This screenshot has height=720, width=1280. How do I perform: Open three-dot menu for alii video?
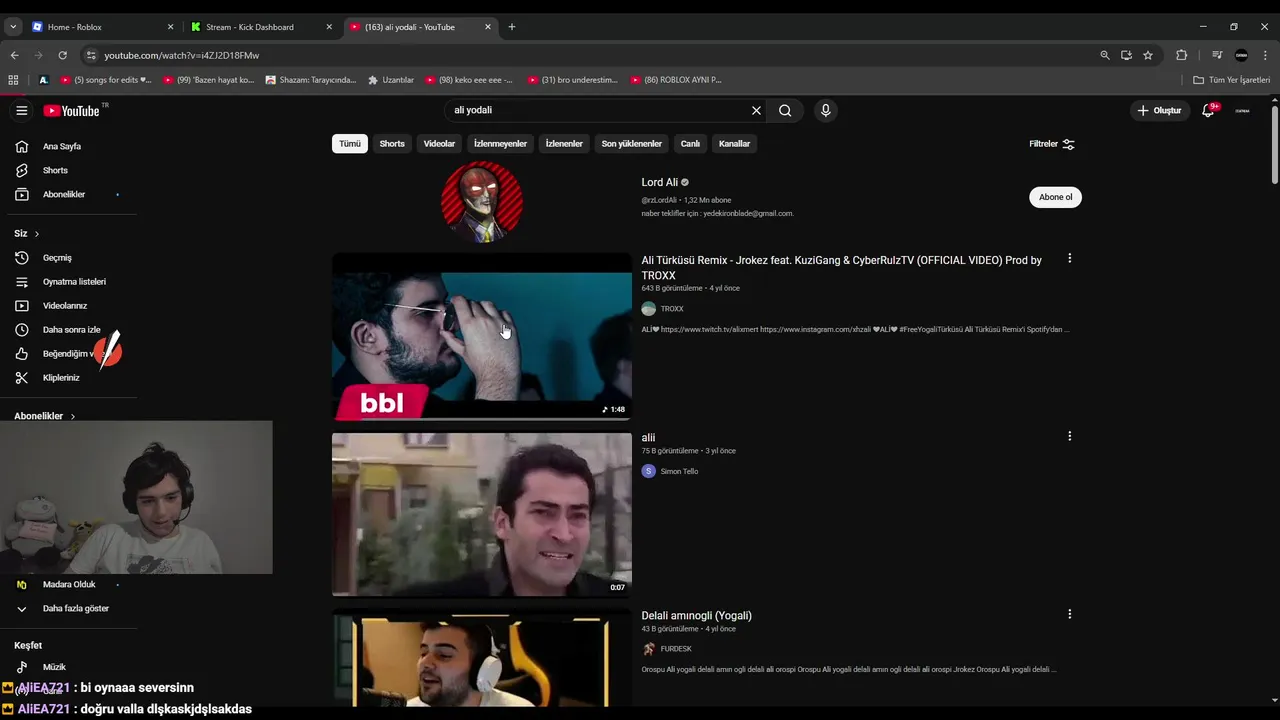pos(1069,436)
